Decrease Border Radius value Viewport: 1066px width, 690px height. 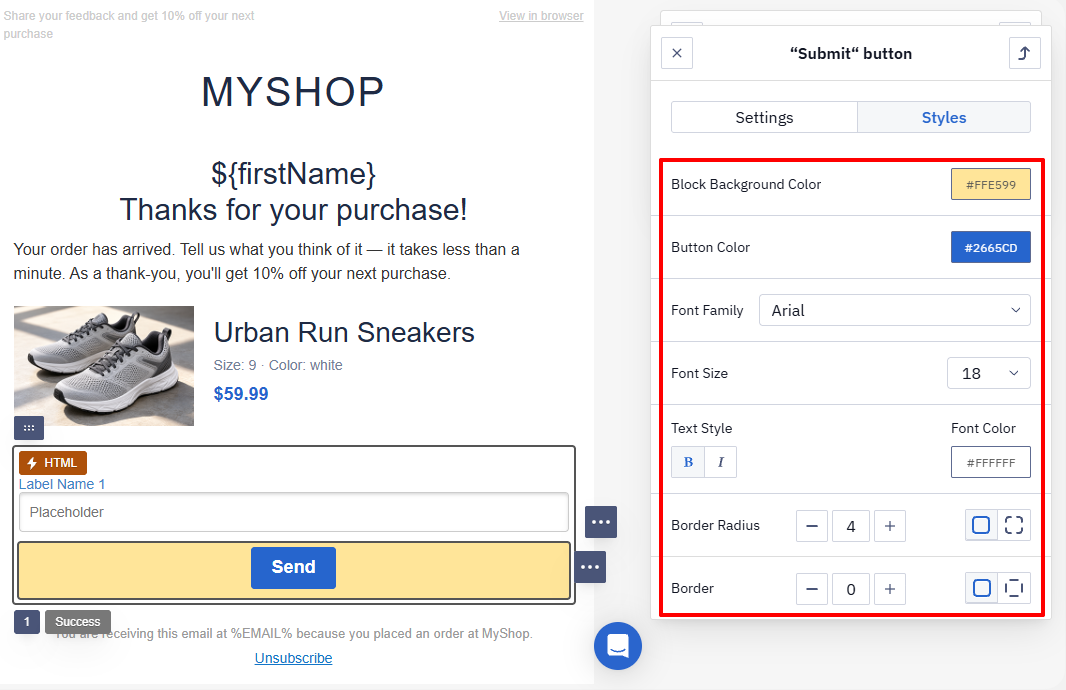click(x=812, y=526)
